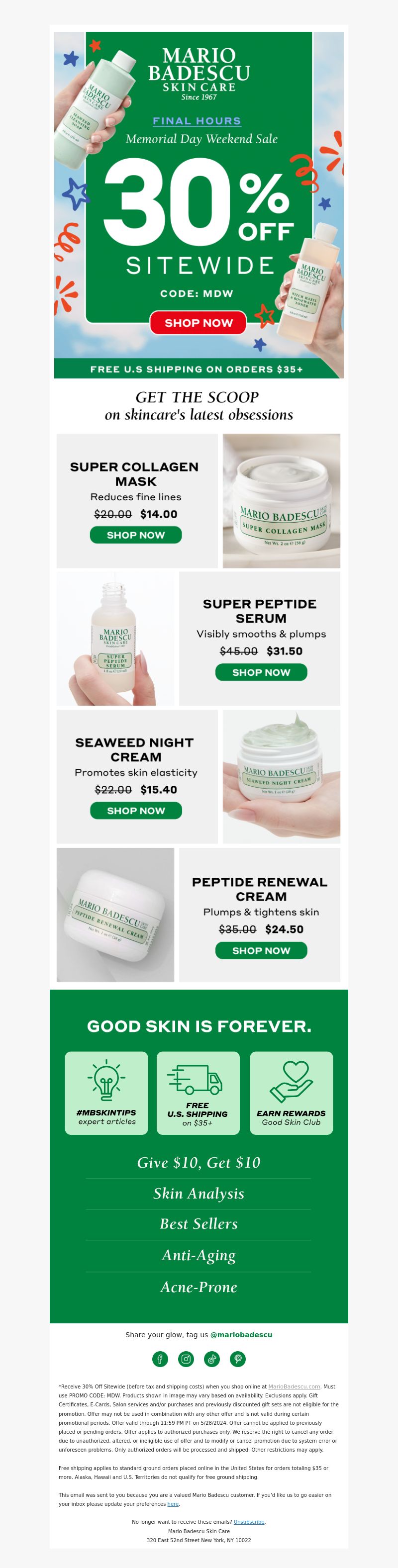Go to Acne-Prone category
The height and width of the screenshot is (1568, 398).
[199, 1287]
